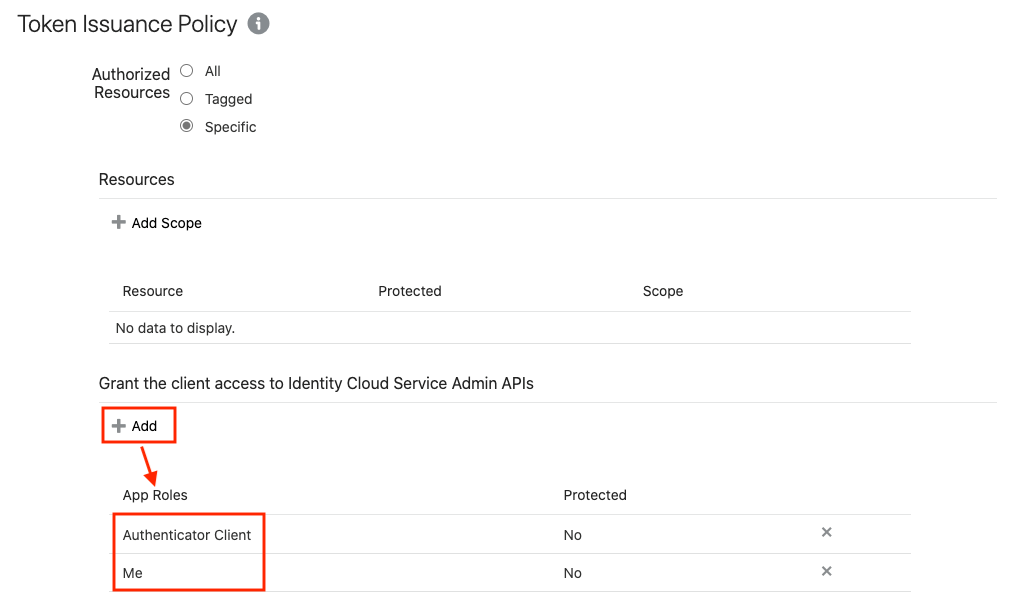Screen dimensions: 1016x611
Task: Click the Add Scope text link
Action: (x=167, y=223)
